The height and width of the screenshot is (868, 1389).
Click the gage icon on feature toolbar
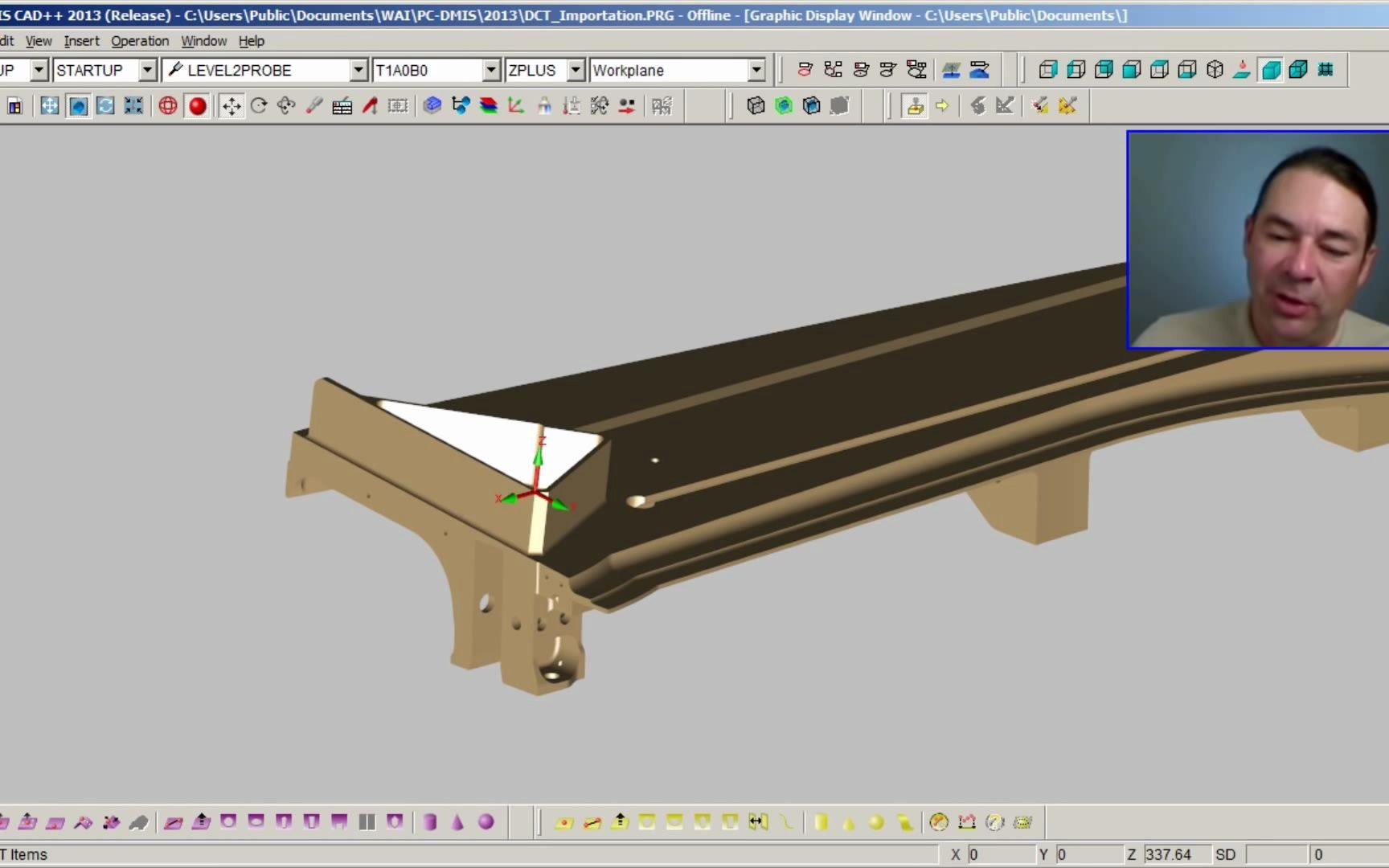[937, 822]
